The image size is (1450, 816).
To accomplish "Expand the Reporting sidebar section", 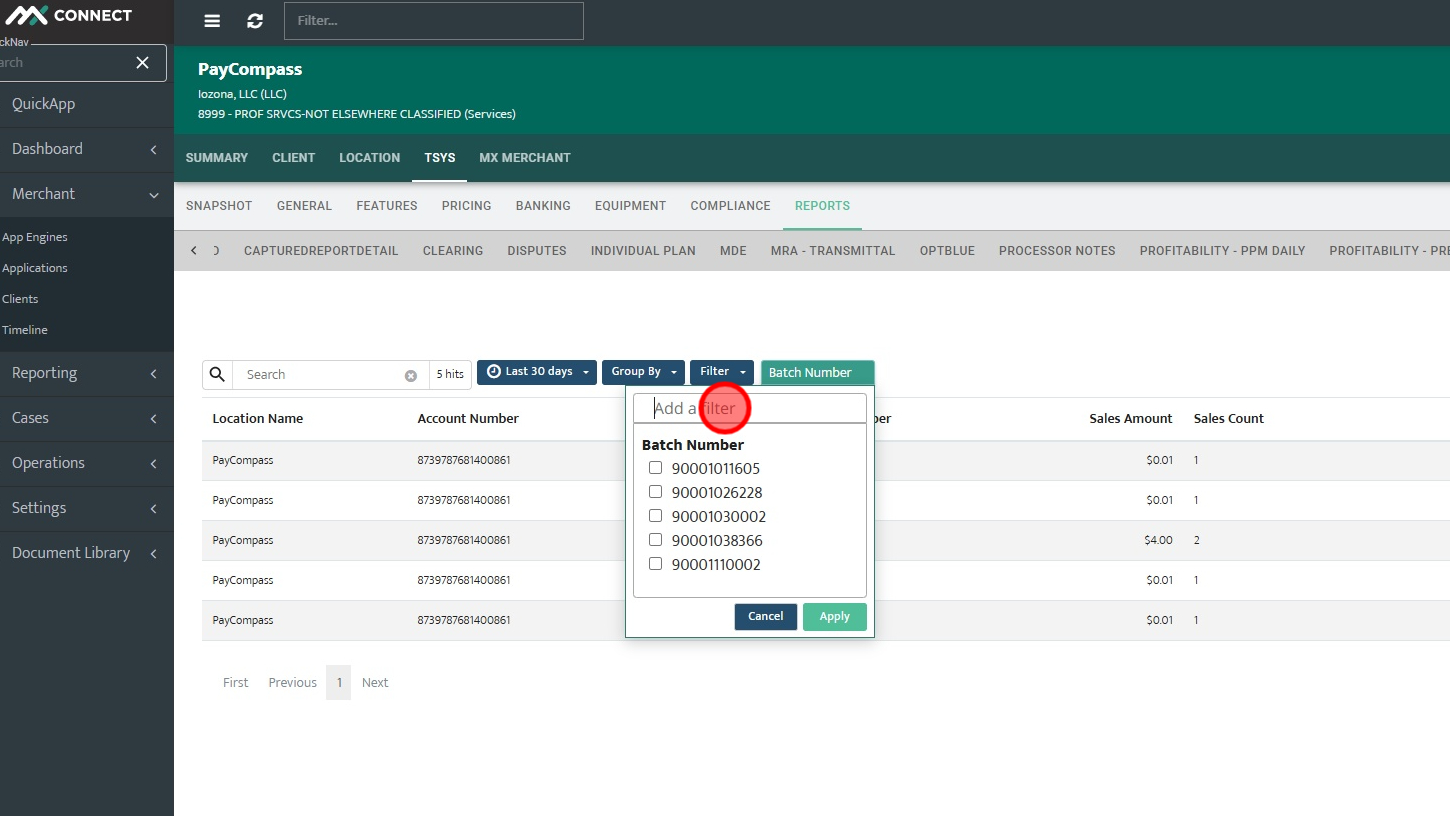I will [x=86, y=373].
